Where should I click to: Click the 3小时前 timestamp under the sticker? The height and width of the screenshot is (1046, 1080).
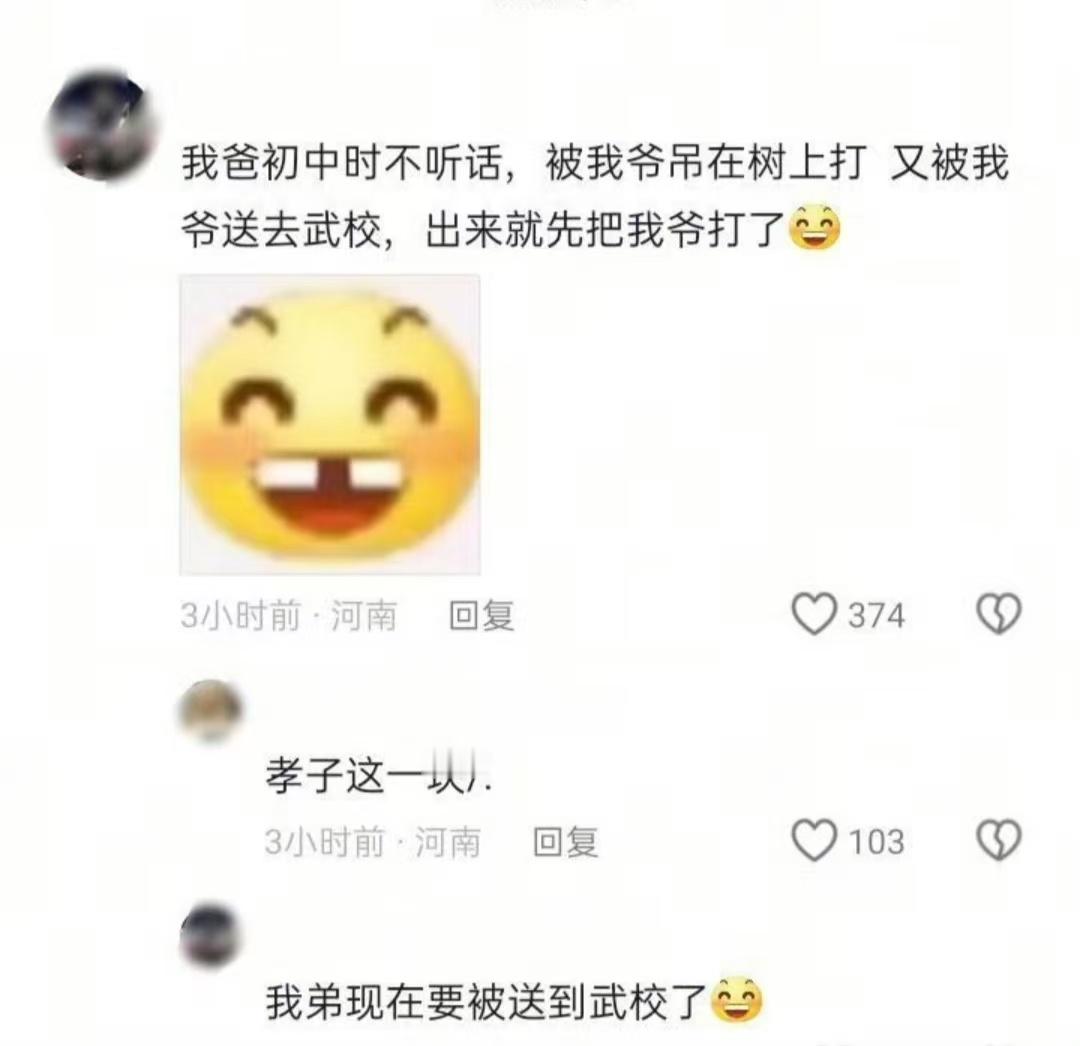tap(241, 615)
